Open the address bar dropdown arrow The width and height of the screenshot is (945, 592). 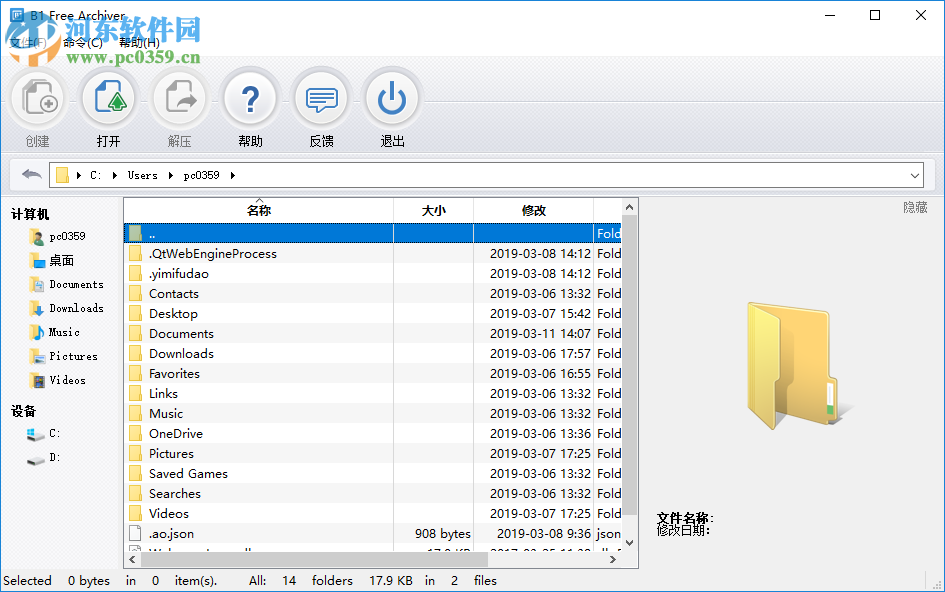(915, 174)
